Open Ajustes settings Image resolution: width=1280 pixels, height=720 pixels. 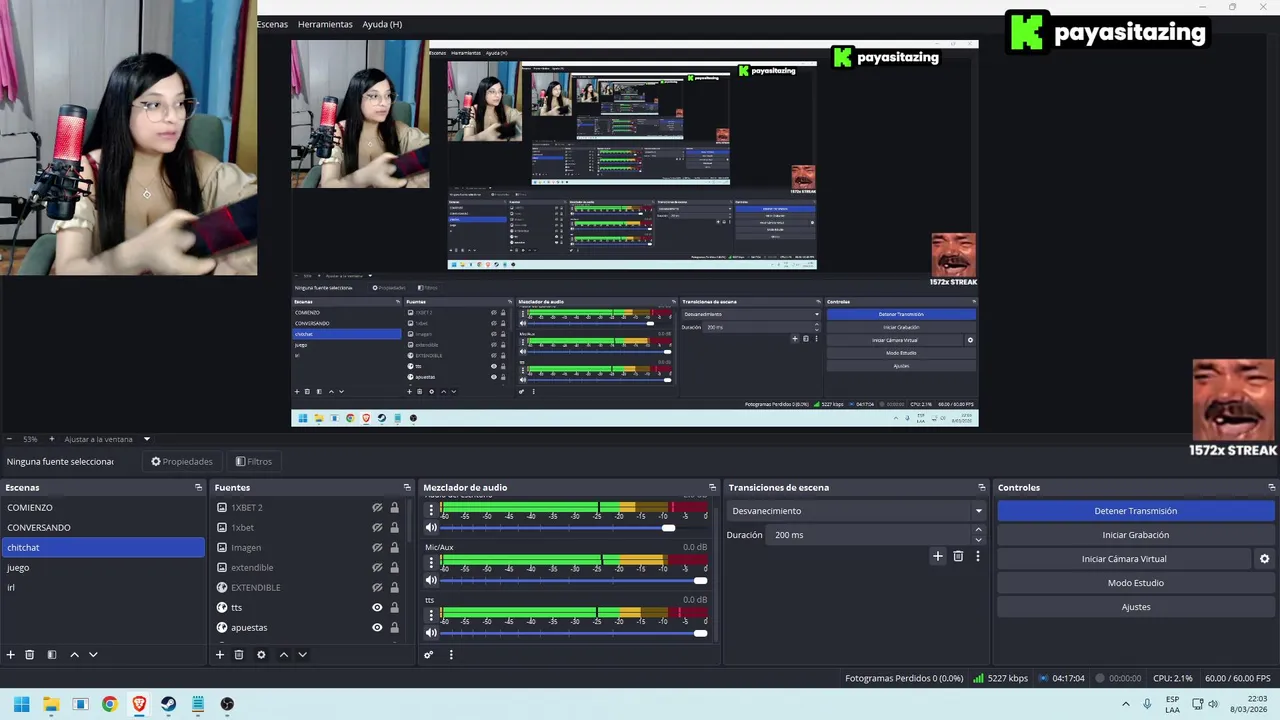[x=1135, y=607]
